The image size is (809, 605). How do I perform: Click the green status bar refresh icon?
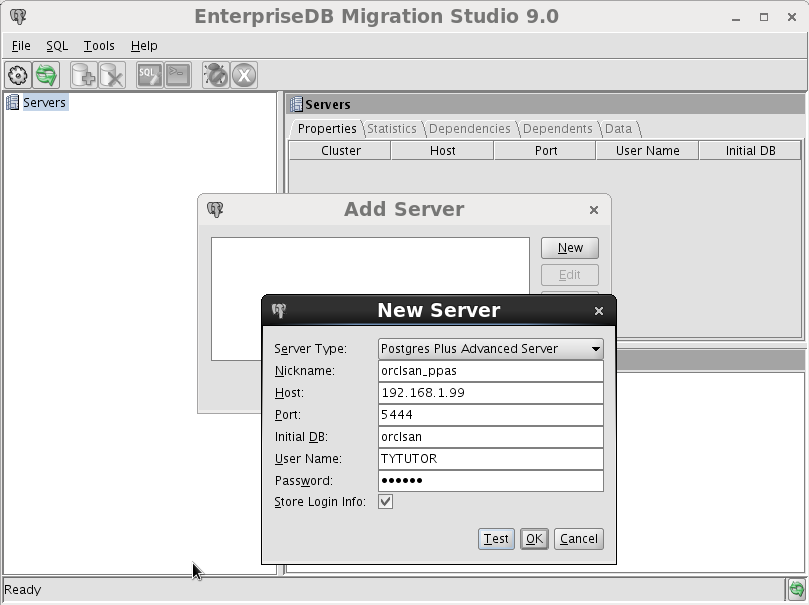795,589
